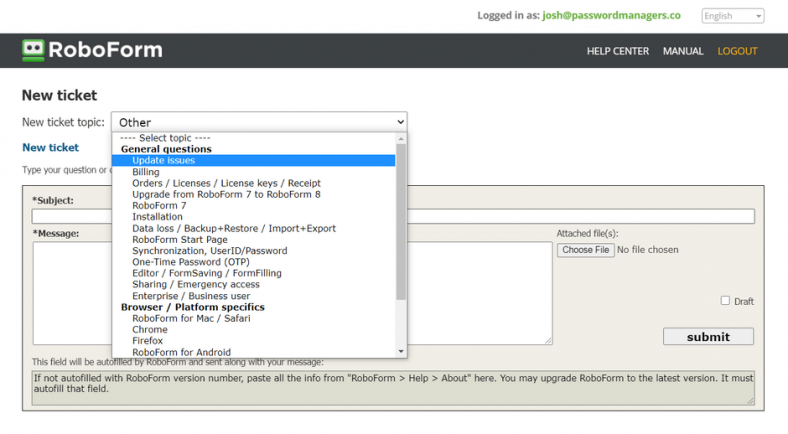Image resolution: width=788 pixels, height=434 pixels.
Task: Click the Logout link
Action: click(x=737, y=51)
